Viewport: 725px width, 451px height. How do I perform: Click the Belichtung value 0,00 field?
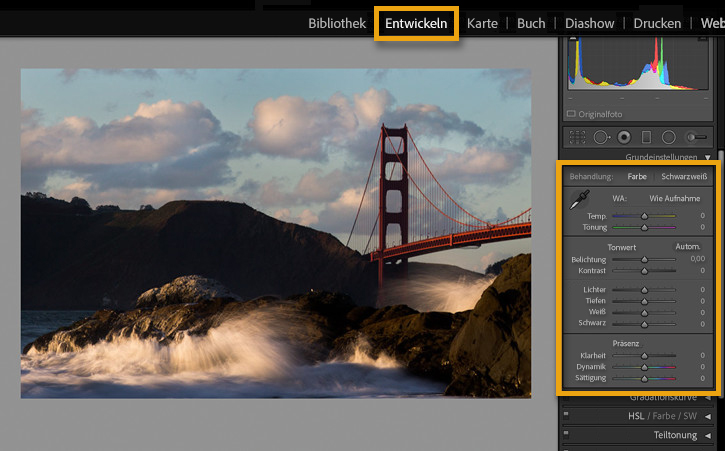[698, 259]
